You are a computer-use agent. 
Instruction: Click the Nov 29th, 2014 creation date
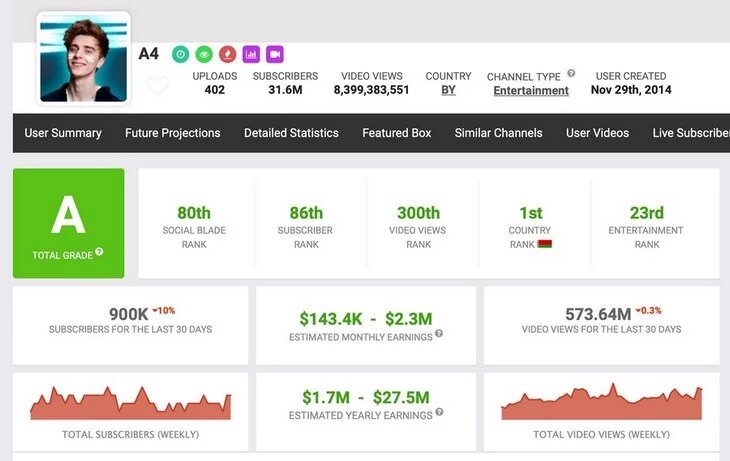[631, 90]
